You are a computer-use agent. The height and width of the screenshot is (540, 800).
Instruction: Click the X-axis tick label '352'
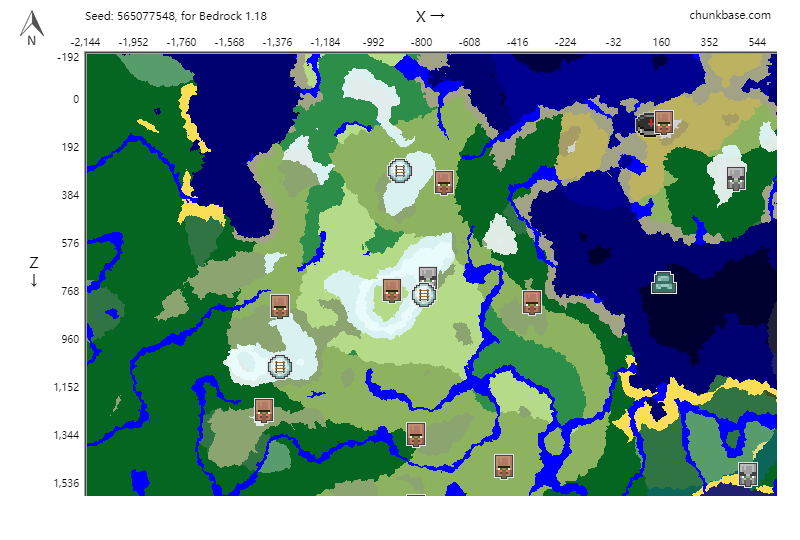(x=709, y=42)
